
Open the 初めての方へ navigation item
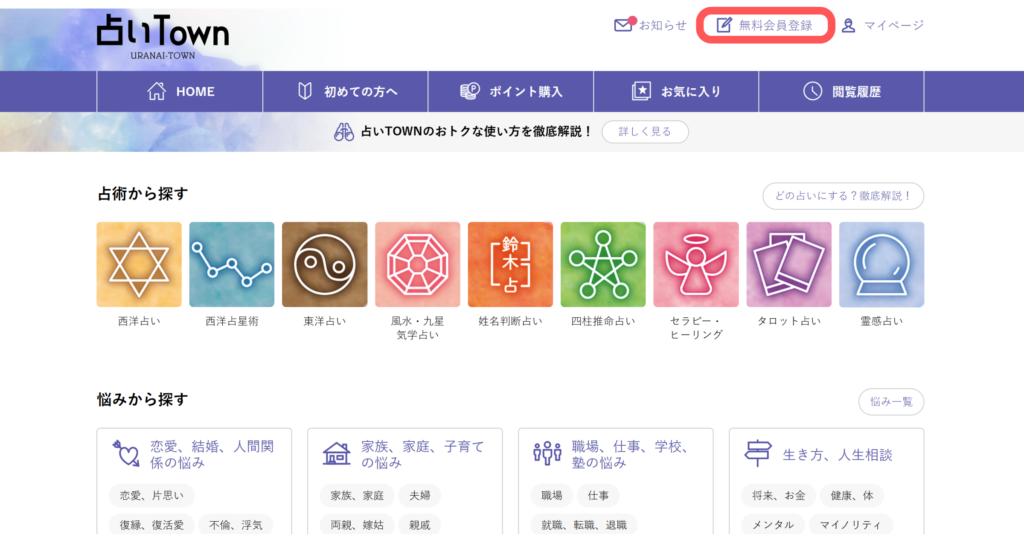pyautogui.click(x=345, y=91)
